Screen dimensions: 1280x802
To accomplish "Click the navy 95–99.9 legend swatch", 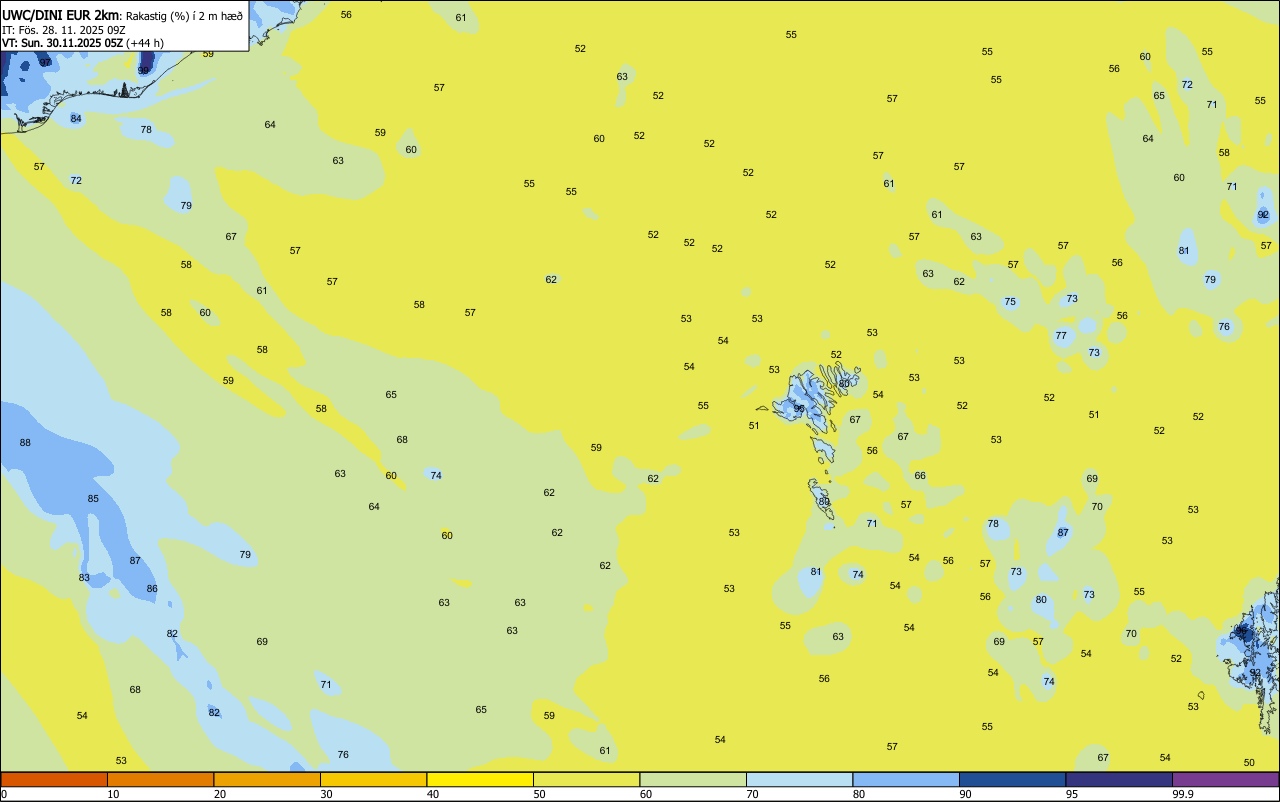I will pos(1119,779).
